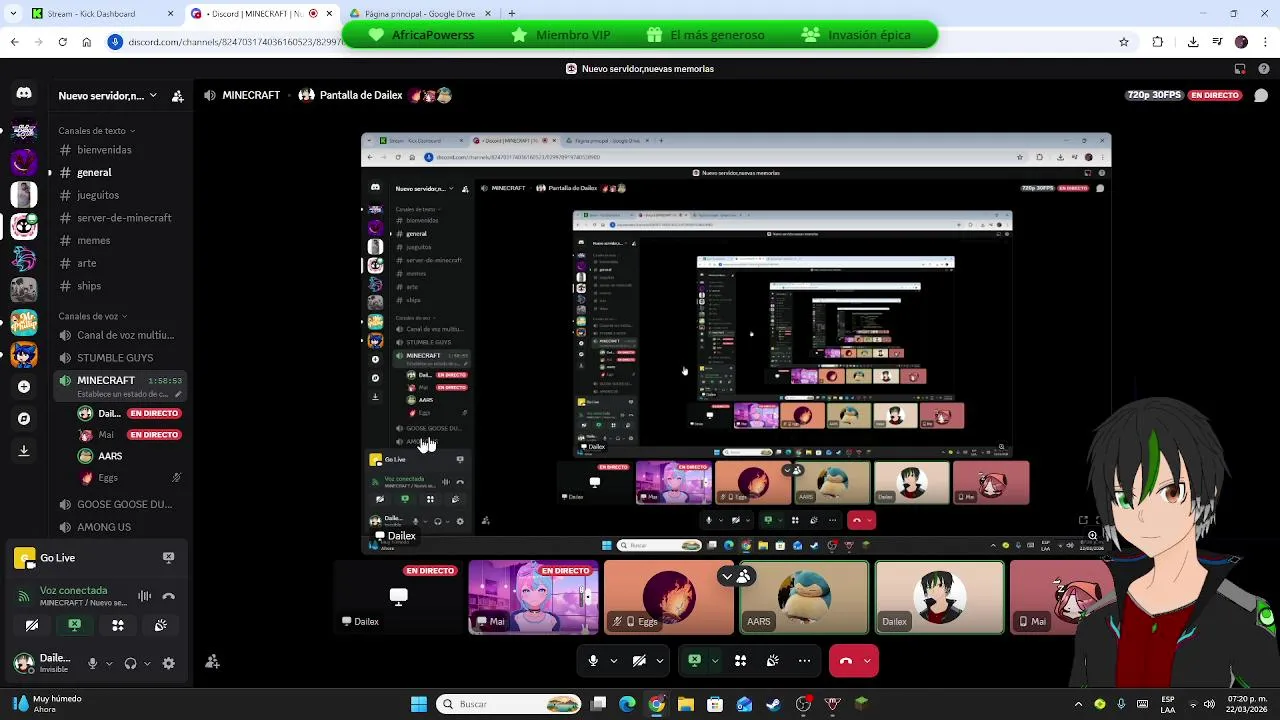This screenshot has width=1280, height=720.
Task: Toggle screen share in bottom call bar
Action: pyautogui.click(x=695, y=661)
